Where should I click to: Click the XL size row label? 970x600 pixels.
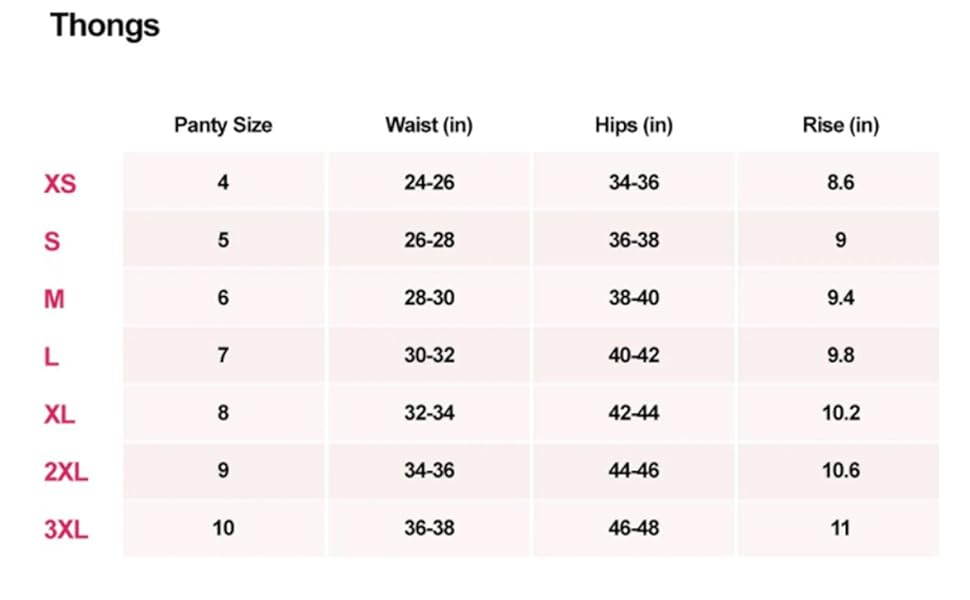coord(60,414)
